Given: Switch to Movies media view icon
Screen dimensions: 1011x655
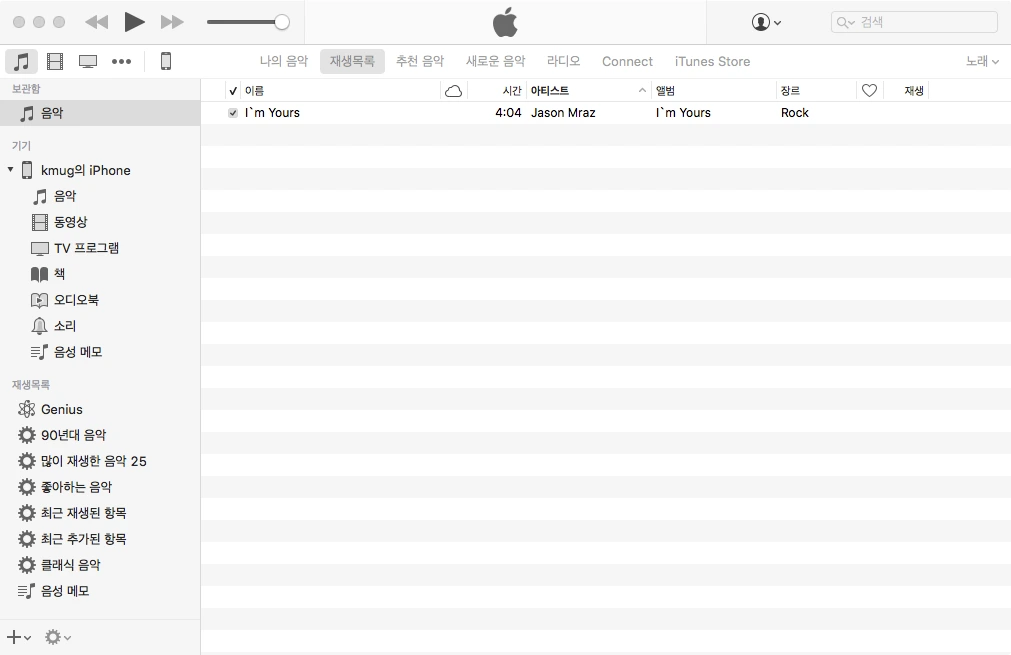Looking at the screenshot, I should pos(55,61).
